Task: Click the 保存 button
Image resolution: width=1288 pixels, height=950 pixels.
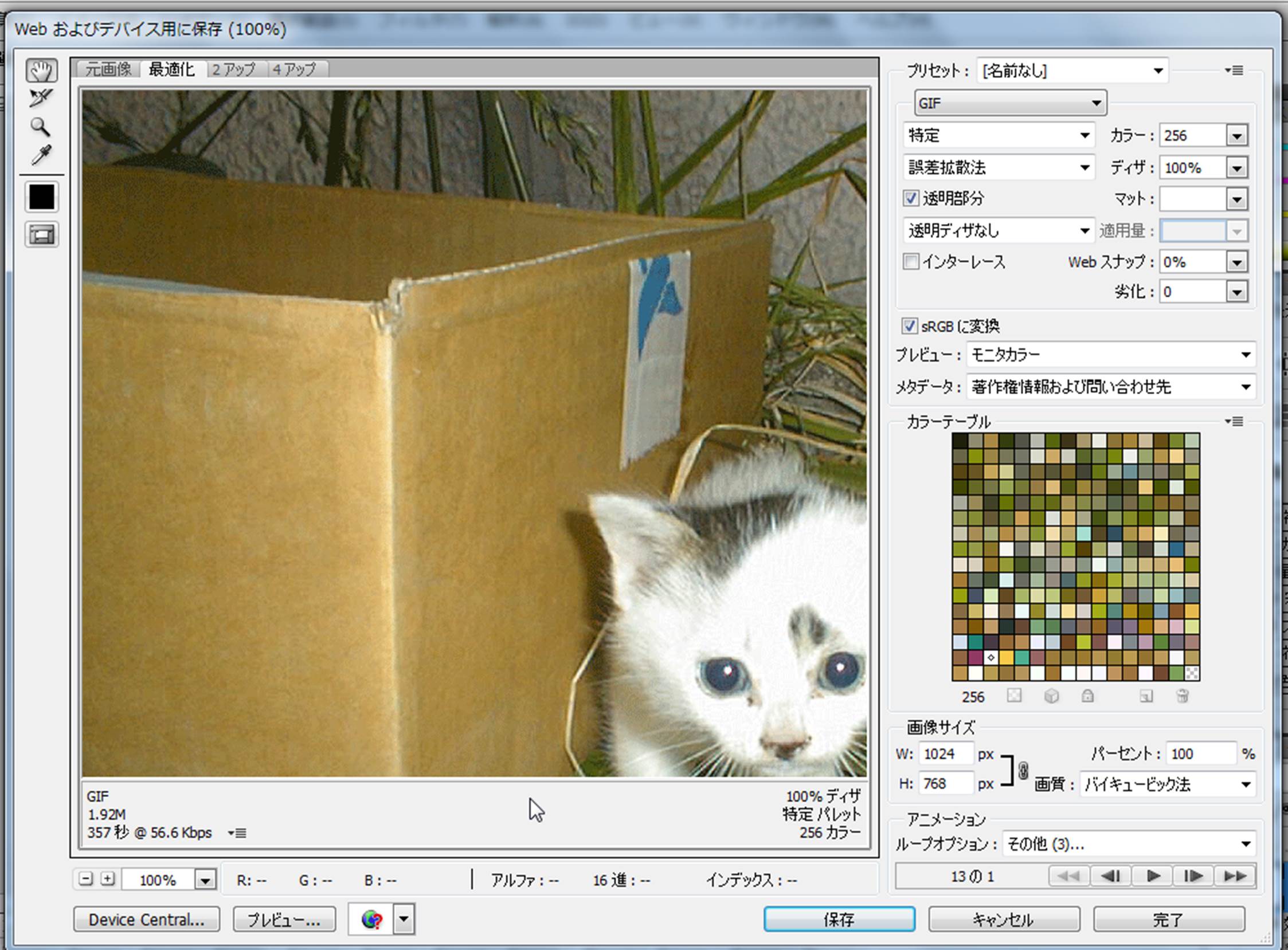Action: coord(839,919)
